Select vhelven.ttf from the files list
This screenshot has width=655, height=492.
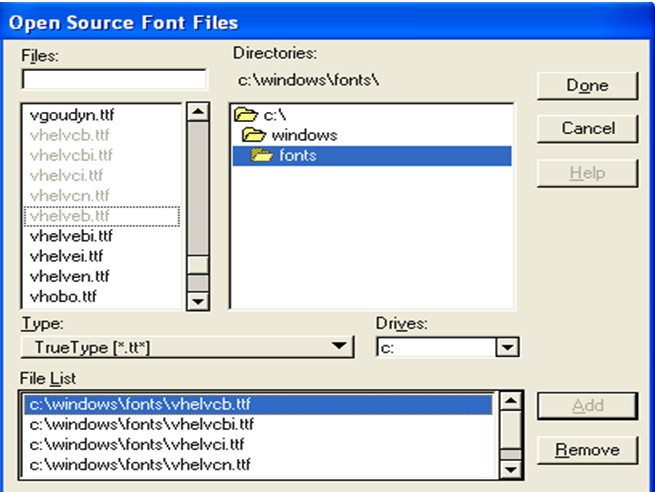coord(70,276)
